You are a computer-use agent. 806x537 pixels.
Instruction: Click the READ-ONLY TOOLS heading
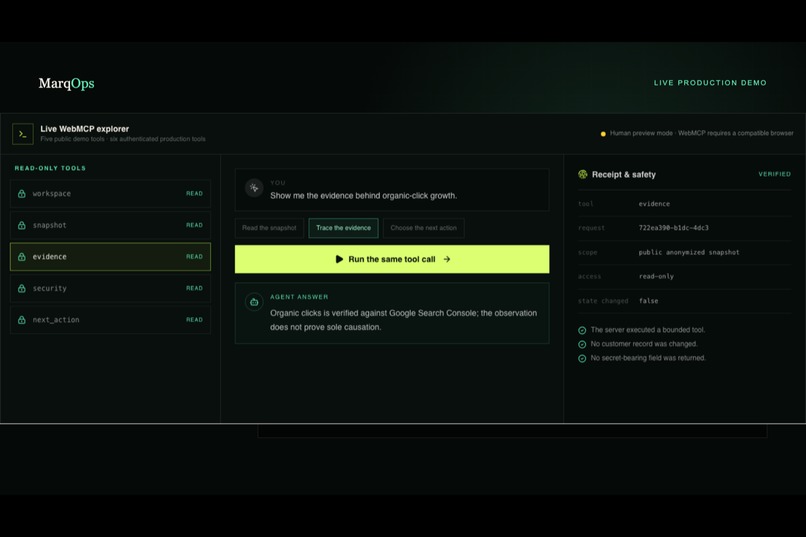(50, 168)
